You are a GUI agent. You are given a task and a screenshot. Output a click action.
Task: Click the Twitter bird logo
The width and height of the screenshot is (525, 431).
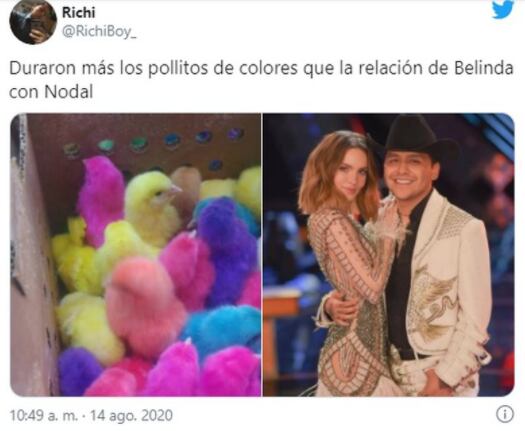(503, 9)
